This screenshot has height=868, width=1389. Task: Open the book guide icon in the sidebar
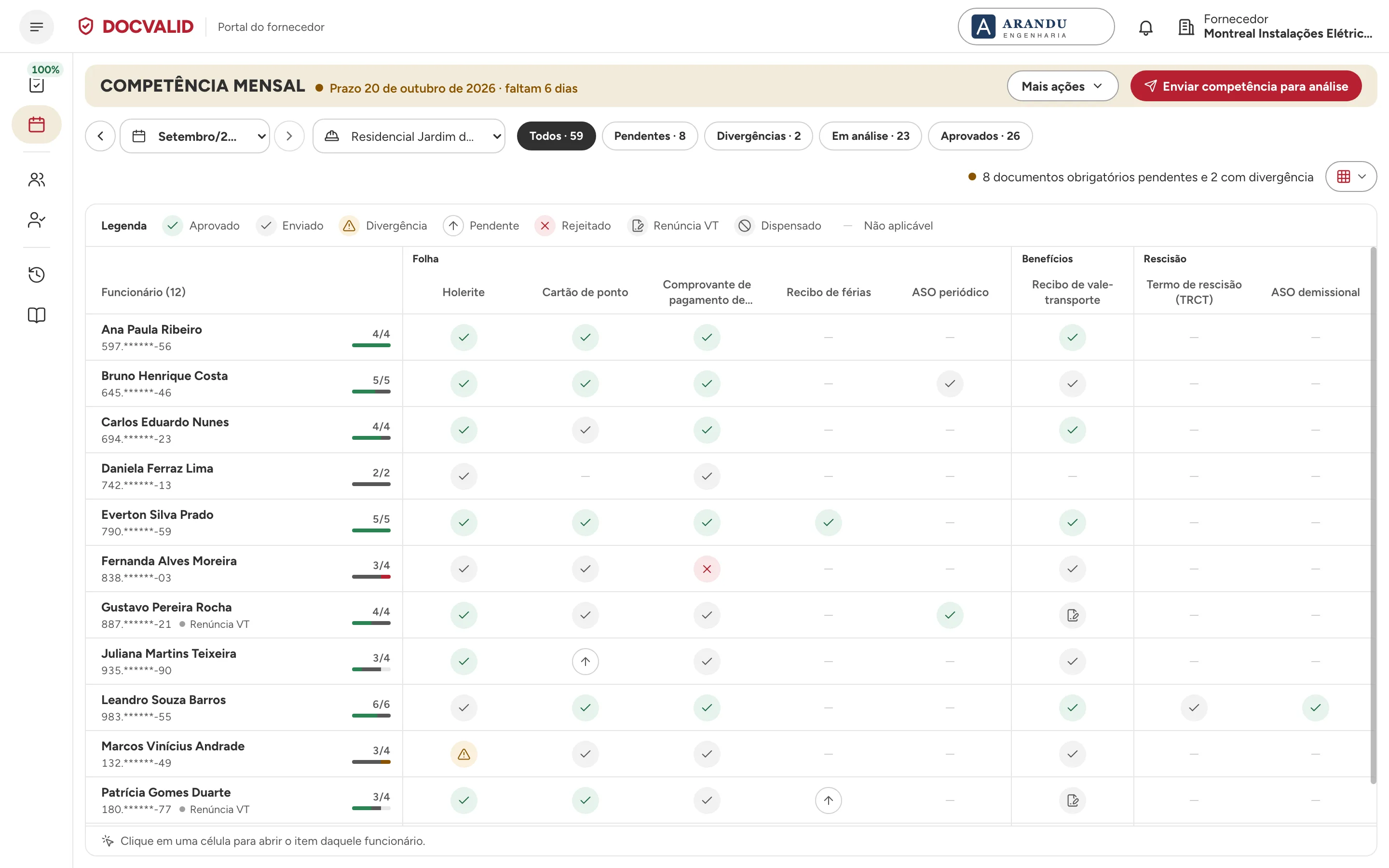coord(37,315)
